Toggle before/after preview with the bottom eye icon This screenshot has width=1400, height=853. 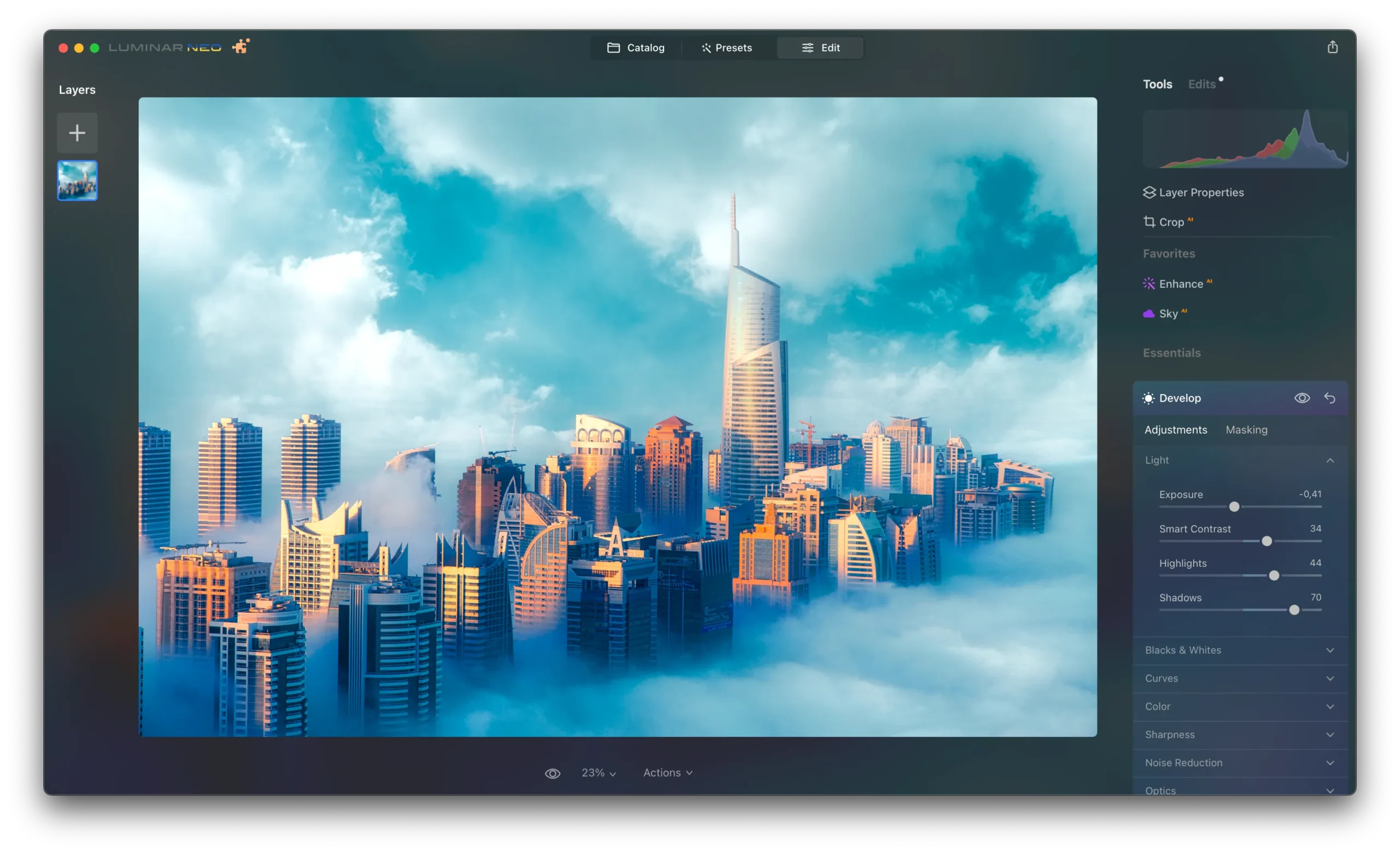[552, 773]
